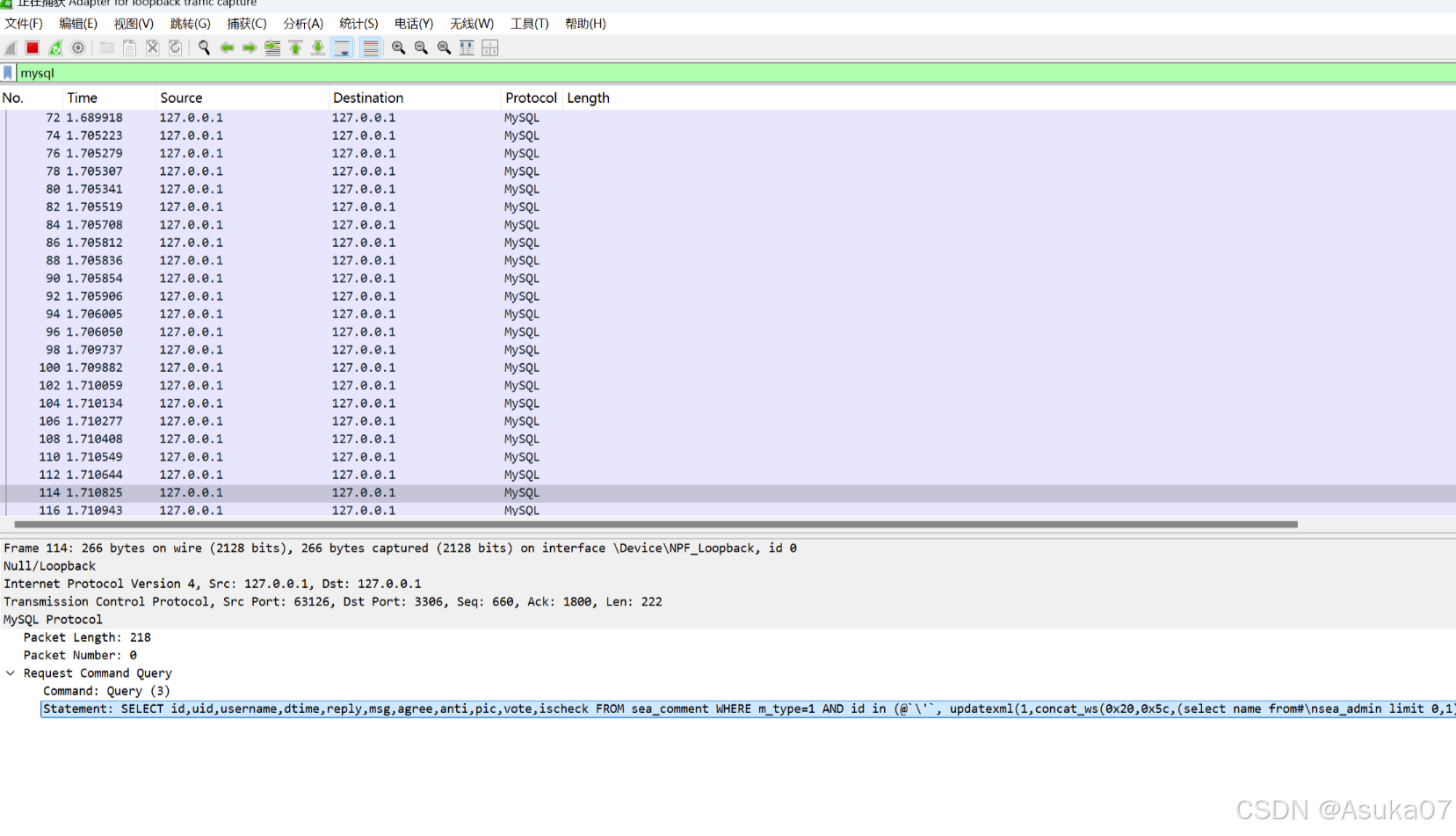Screen dimensions: 1456x836
Task: Reset text size to normal
Action: pos(444,47)
